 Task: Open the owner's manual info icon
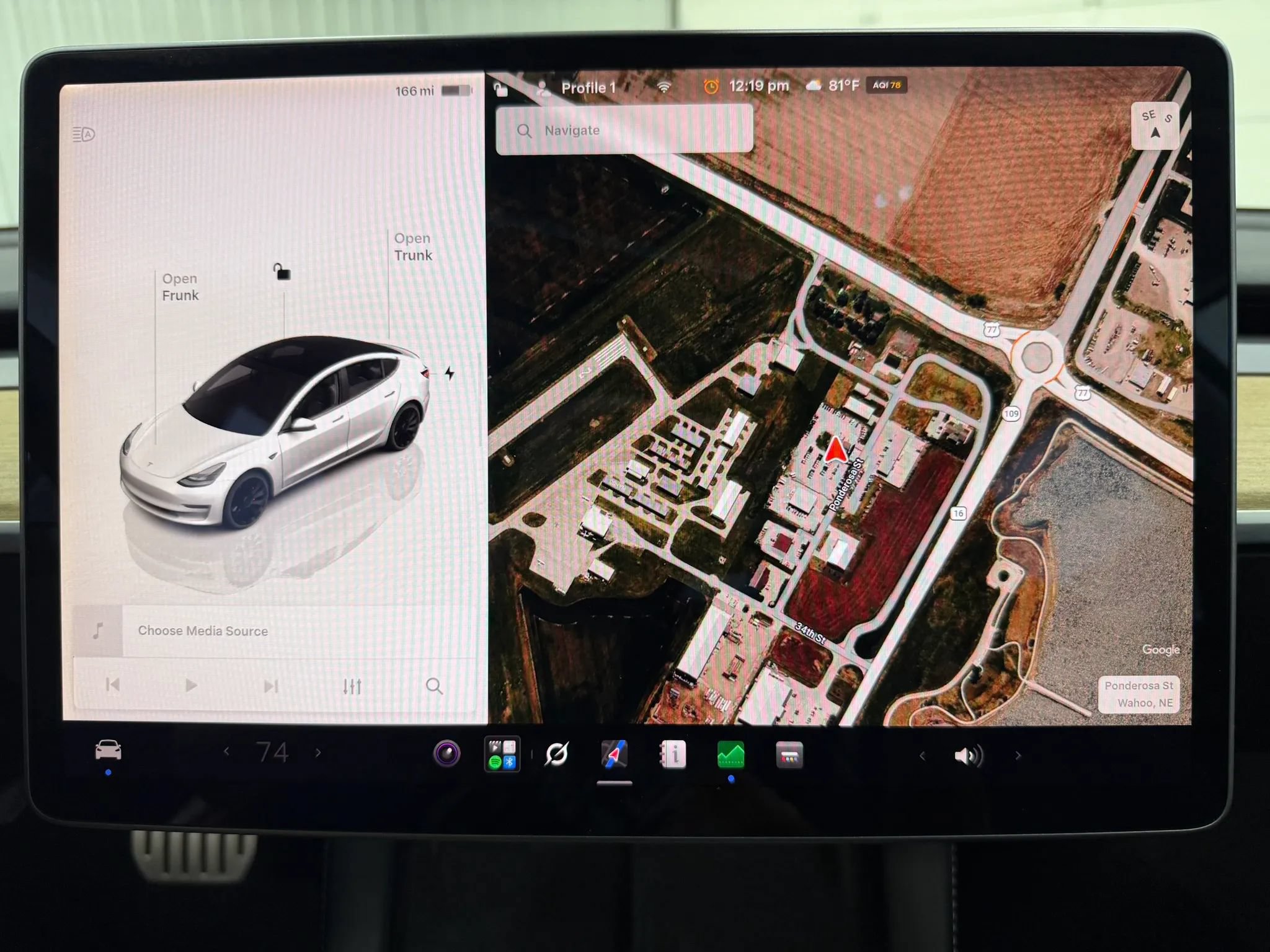pos(673,754)
